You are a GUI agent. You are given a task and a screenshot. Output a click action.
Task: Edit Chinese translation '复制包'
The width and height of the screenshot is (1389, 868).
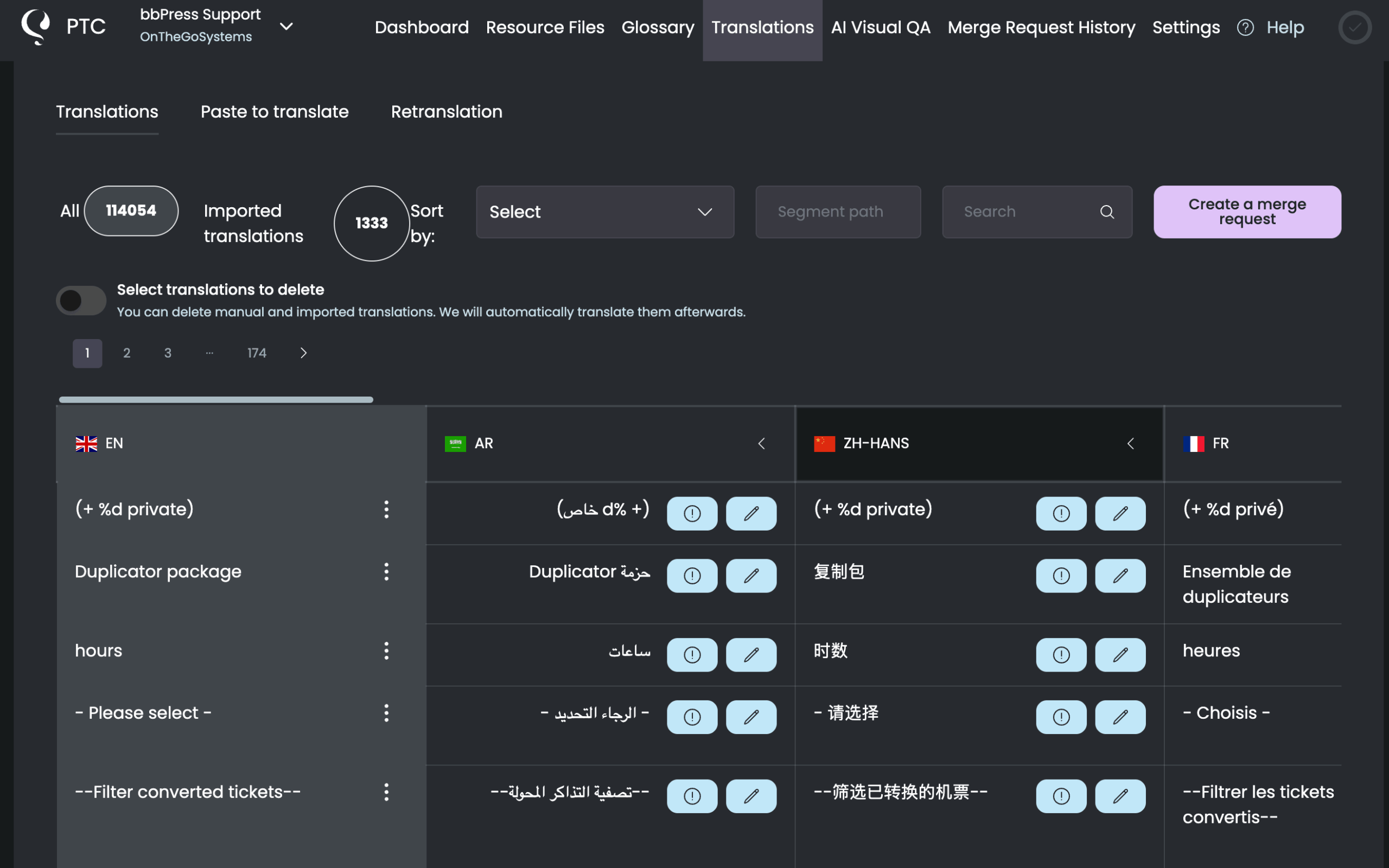click(x=1120, y=576)
